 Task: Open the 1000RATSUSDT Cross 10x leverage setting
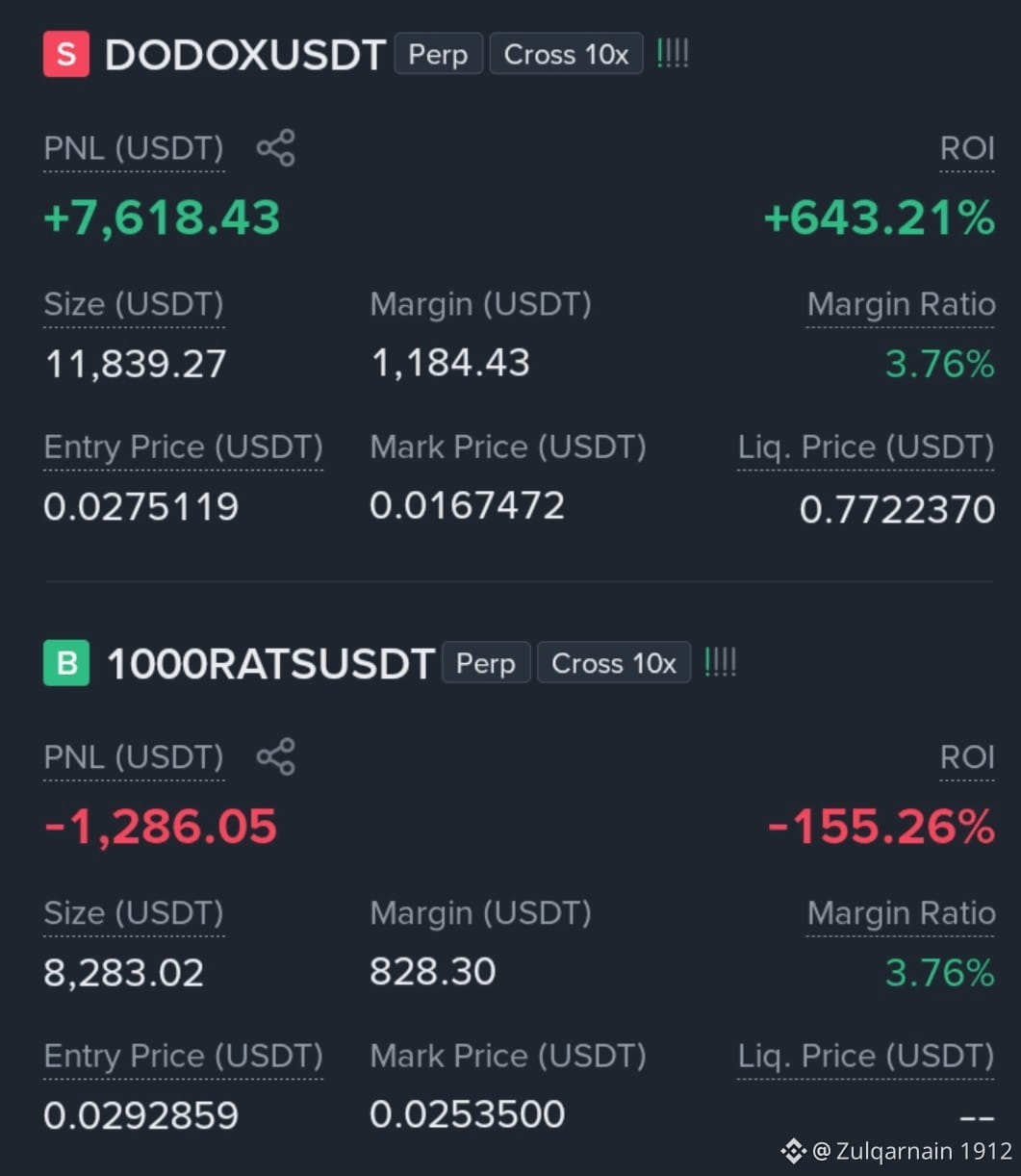coord(614,663)
